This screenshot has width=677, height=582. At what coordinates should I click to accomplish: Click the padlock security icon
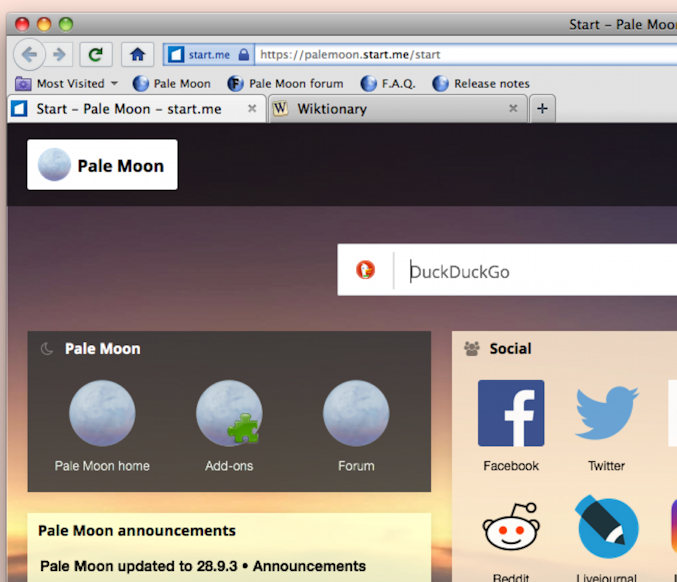pos(244,55)
